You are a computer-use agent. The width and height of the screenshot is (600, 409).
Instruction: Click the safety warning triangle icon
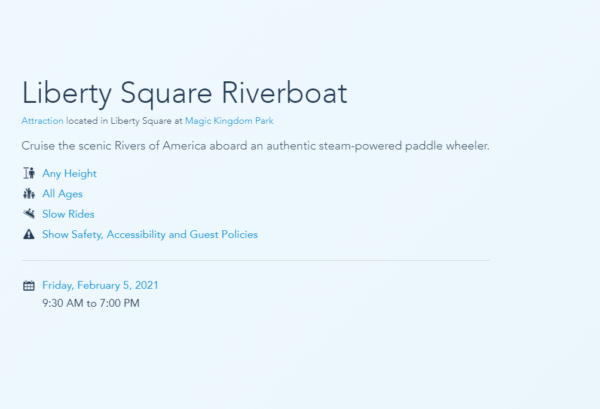[28, 235]
